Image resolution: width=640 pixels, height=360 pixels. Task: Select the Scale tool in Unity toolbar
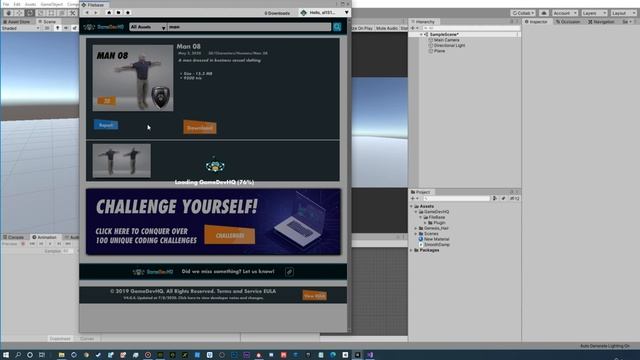[x=40, y=13]
